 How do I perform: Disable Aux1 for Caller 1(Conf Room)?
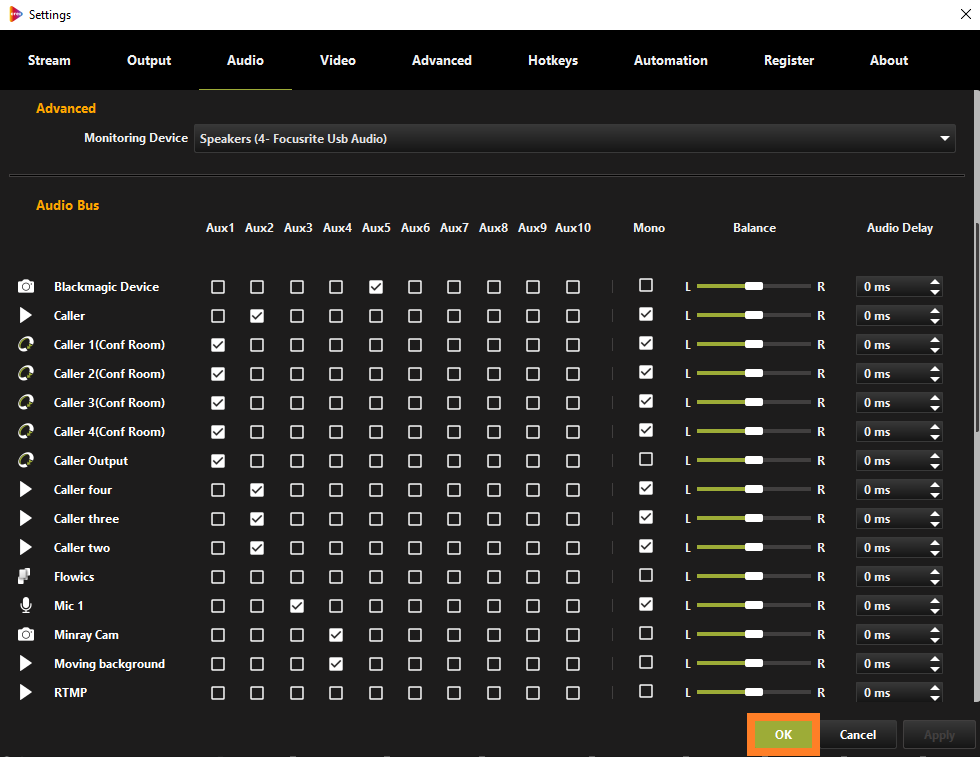point(218,345)
